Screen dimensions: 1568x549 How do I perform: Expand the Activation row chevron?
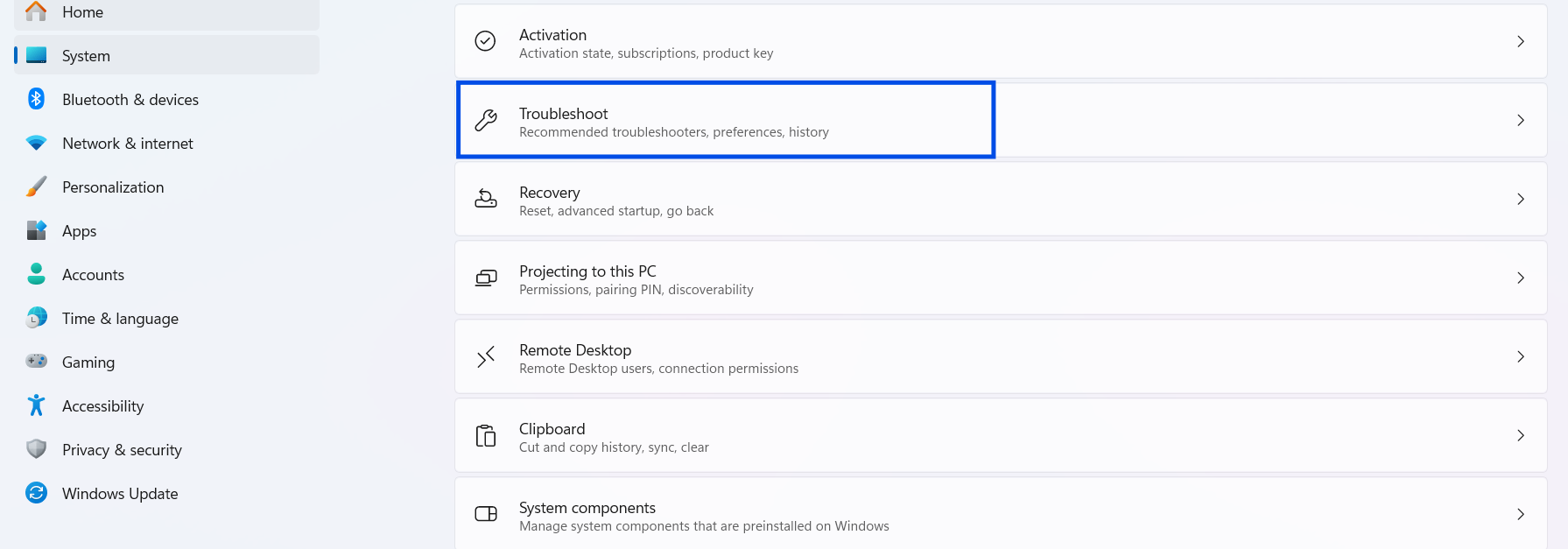(1521, 41)
